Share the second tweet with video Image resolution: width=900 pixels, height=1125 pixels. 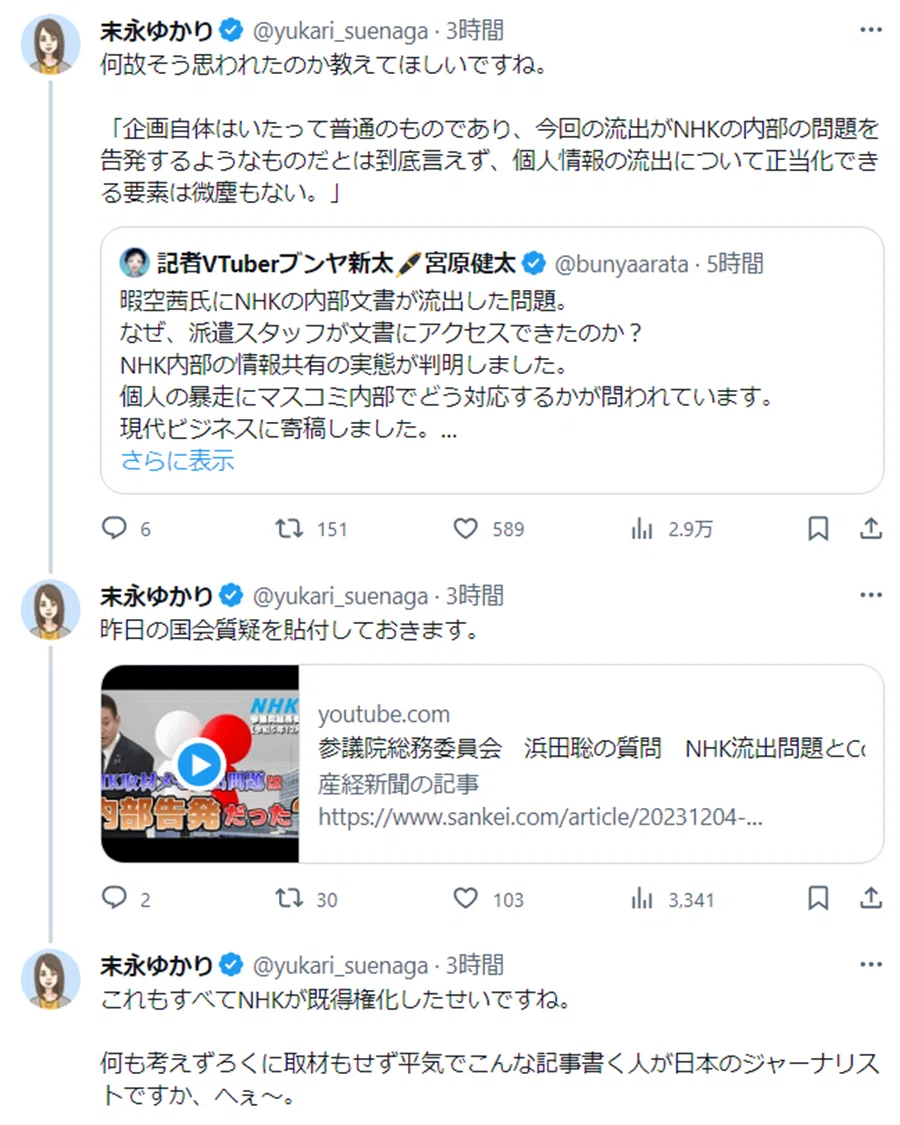pos(871,898)
